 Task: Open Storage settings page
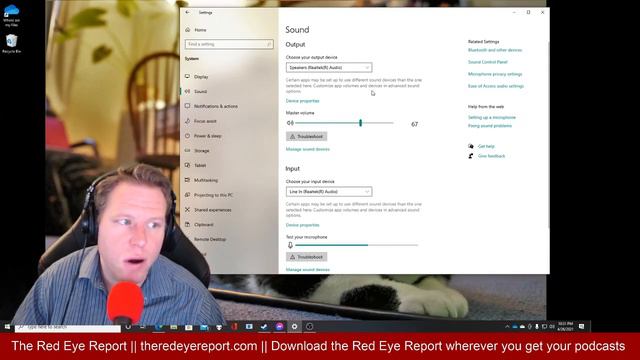[202, 151]
